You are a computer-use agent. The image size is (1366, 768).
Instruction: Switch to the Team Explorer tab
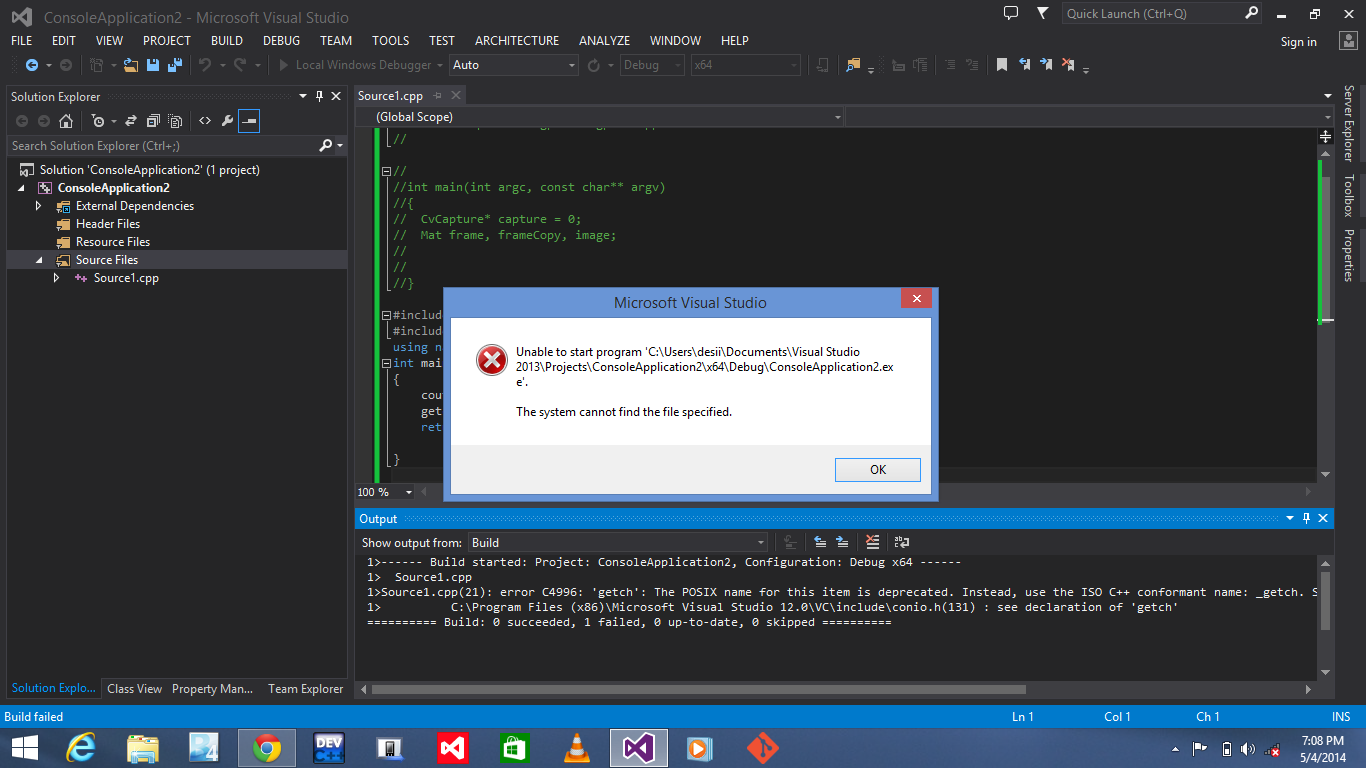[305, 689]
